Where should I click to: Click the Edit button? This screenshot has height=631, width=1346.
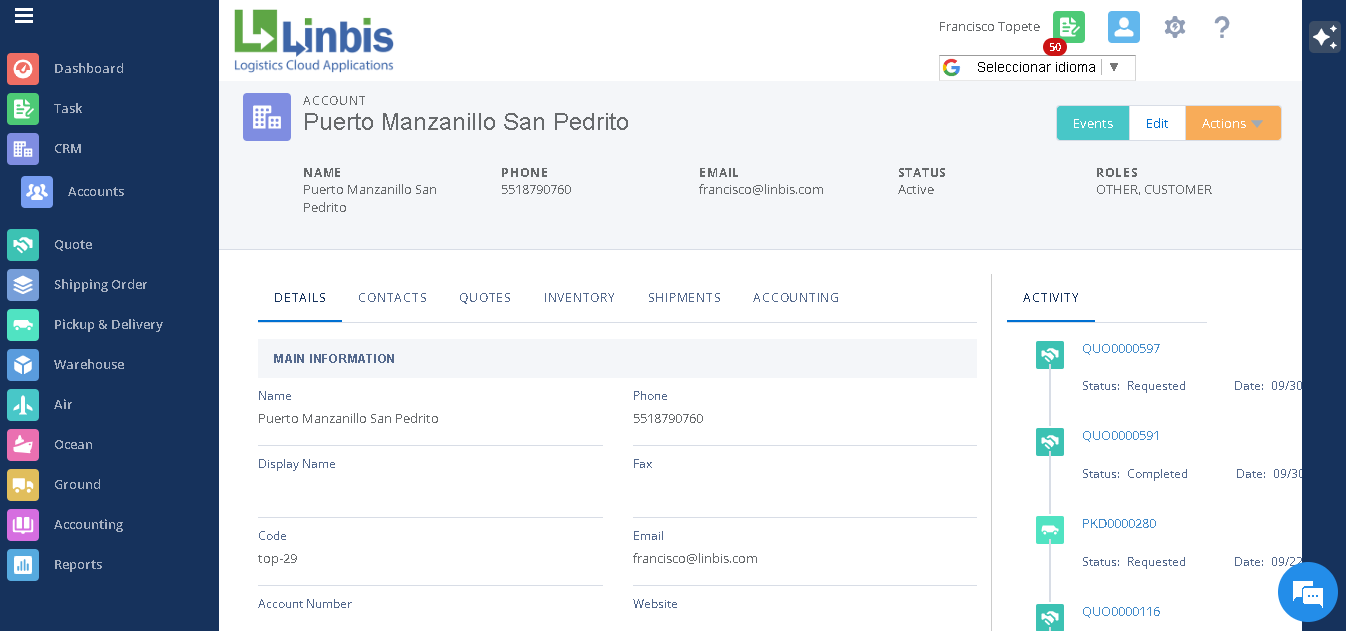pyautogui.click(x=1157, y=123)
